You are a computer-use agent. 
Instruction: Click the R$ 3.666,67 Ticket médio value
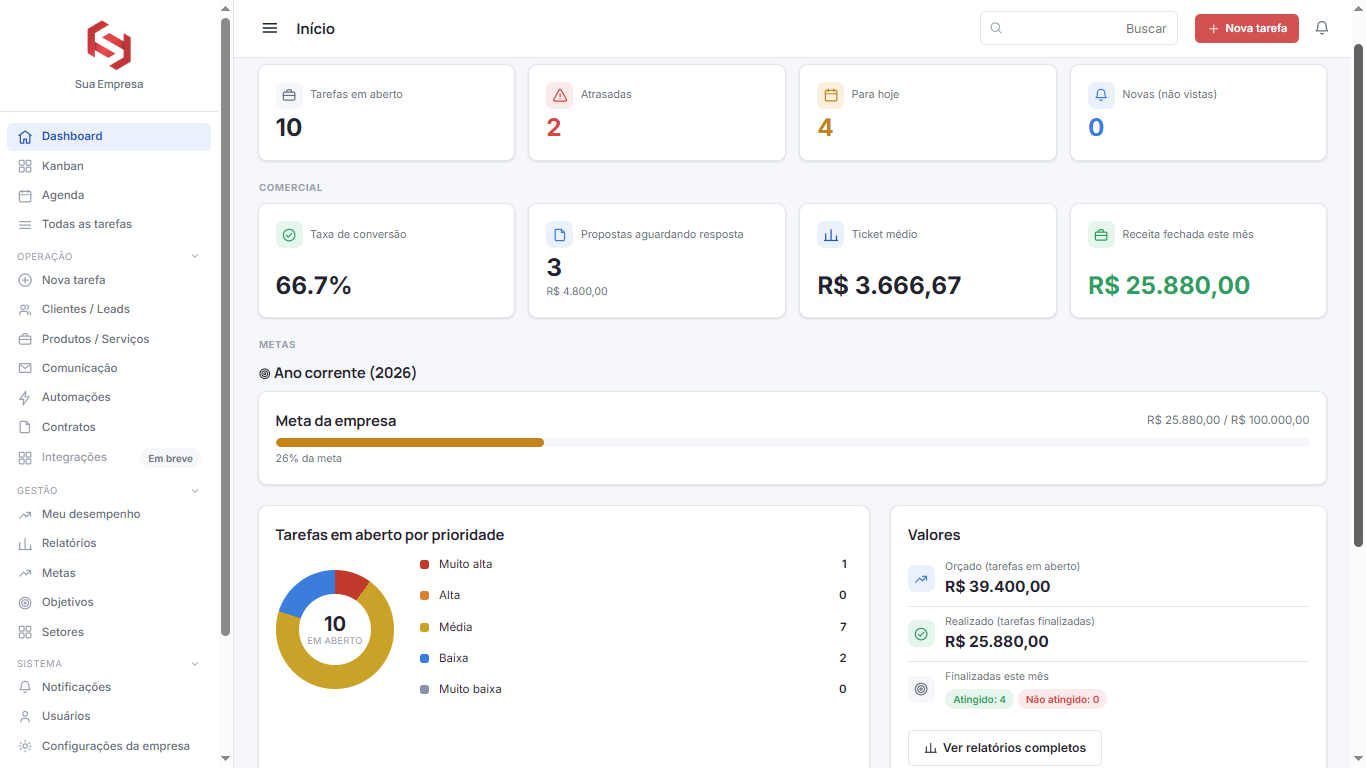(x=889, y=285)
